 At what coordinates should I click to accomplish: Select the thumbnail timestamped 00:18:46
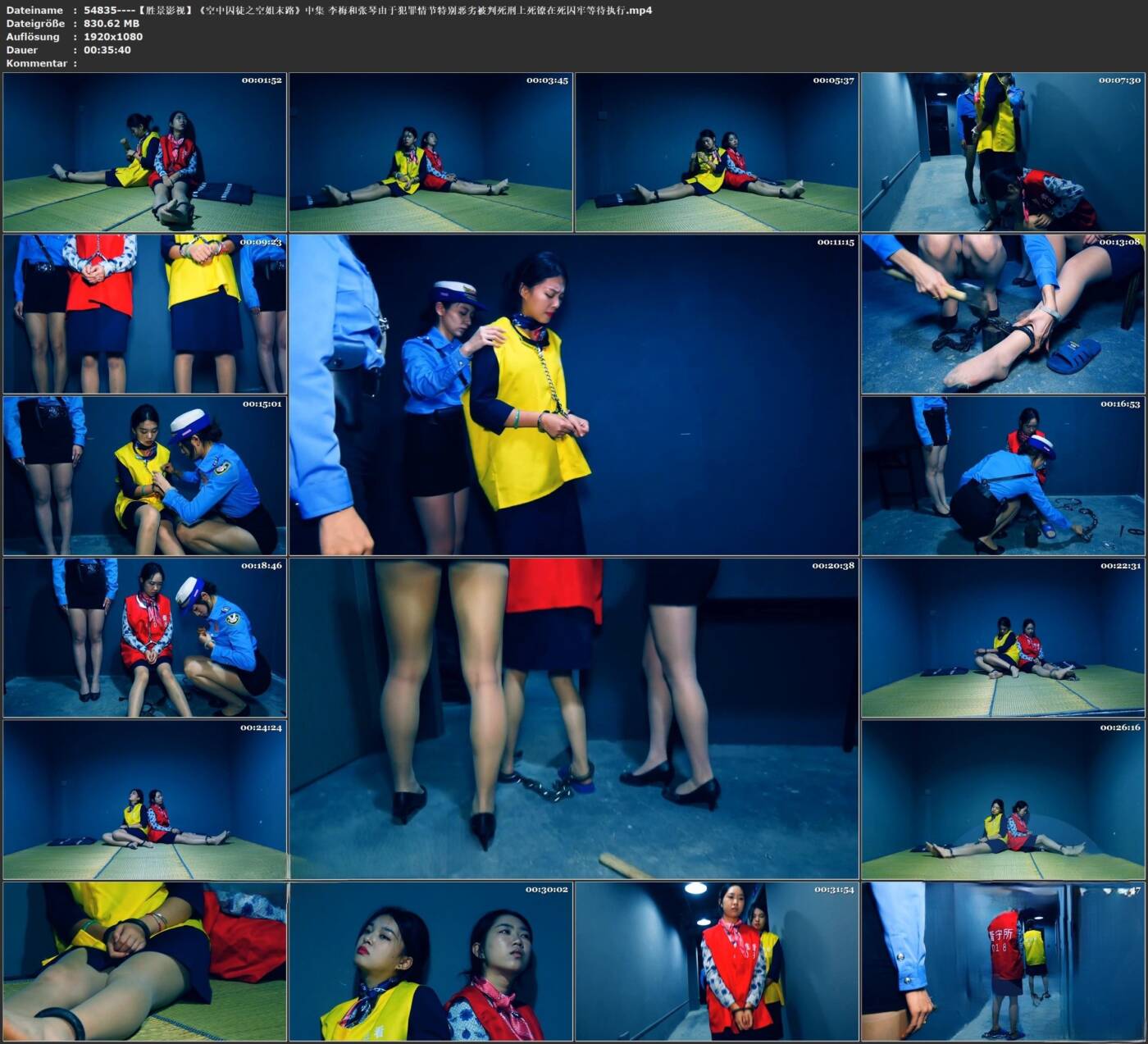click(145, 637)
